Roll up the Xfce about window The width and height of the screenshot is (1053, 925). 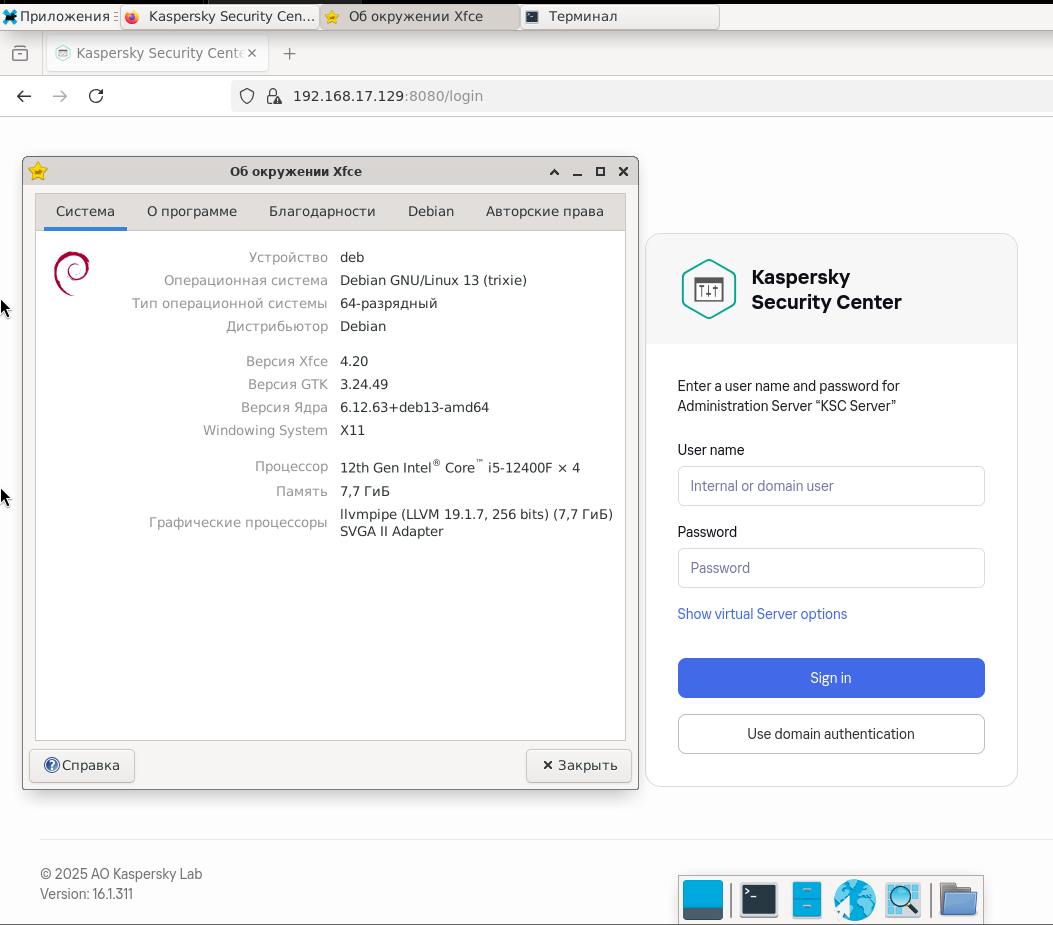tap(554, 172)
